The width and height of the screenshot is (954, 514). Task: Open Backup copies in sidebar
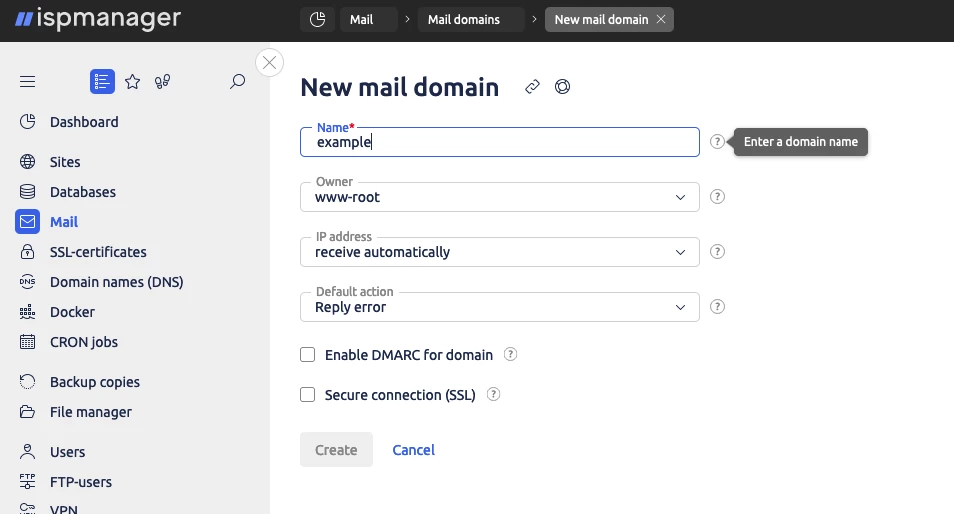pyautogui.click(x=95, y=382)
